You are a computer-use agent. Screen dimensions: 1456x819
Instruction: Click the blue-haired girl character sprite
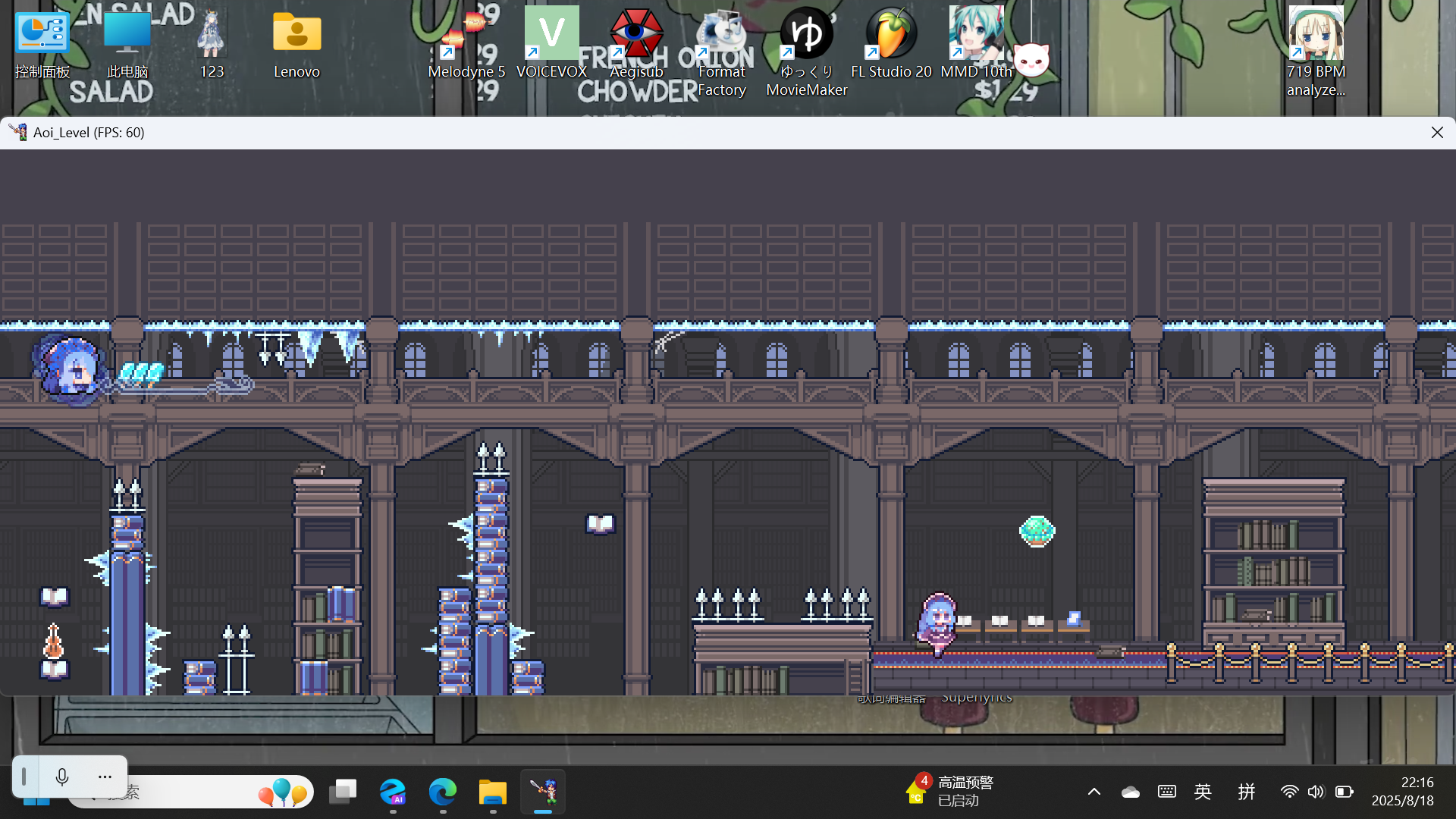[937, 624]
